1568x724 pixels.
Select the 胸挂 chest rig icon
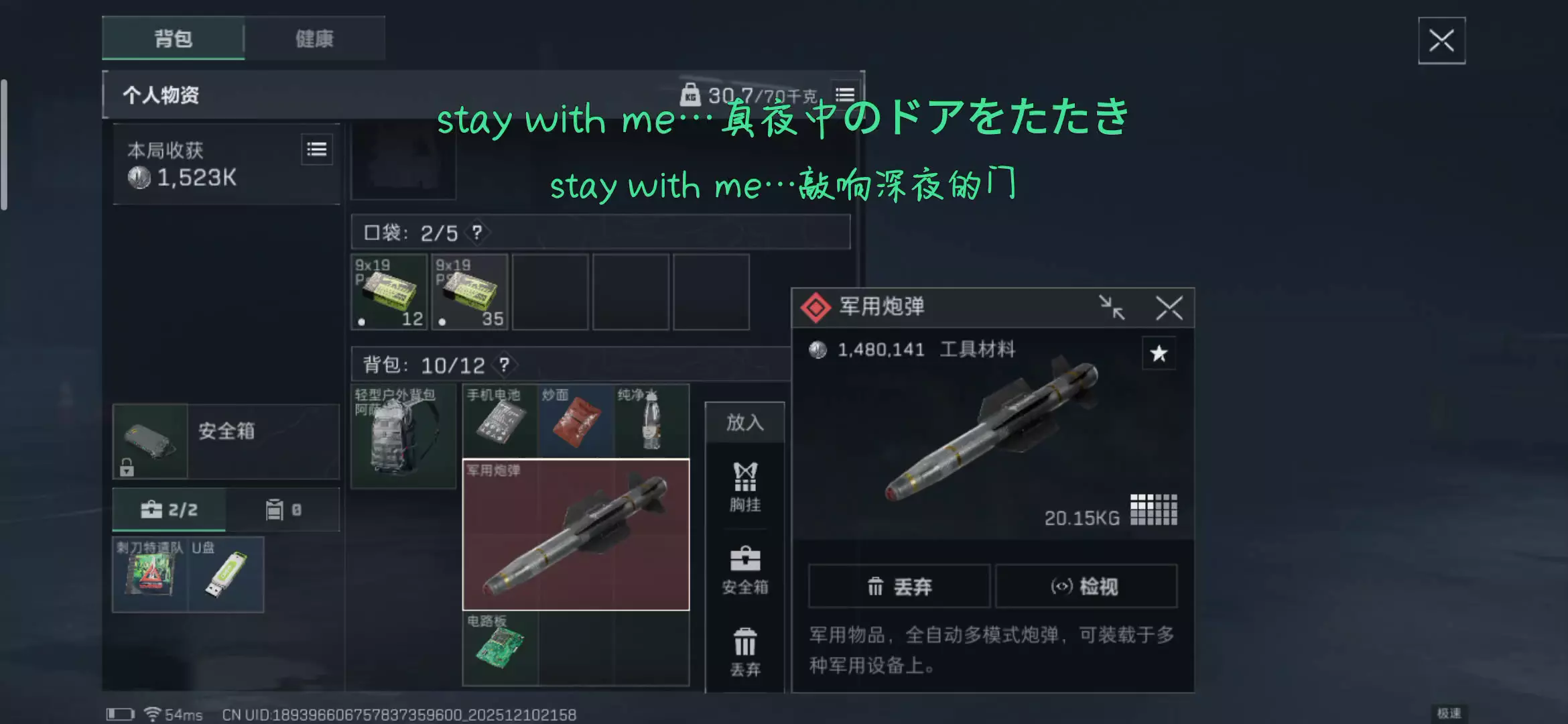745,487
